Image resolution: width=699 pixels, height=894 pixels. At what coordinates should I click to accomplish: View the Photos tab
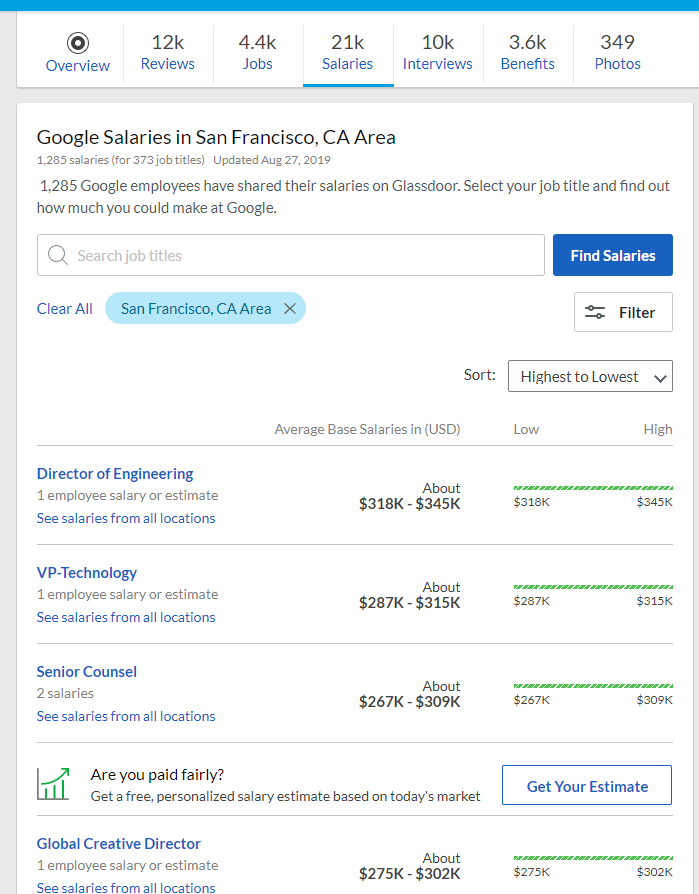(x=617, y=52)
